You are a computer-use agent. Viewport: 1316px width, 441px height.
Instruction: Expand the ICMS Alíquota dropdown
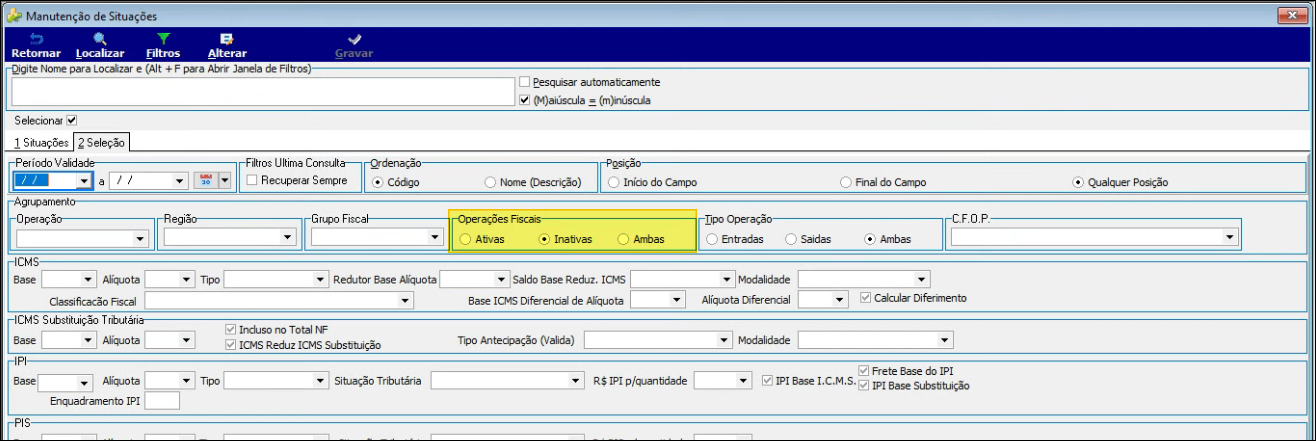185,279
